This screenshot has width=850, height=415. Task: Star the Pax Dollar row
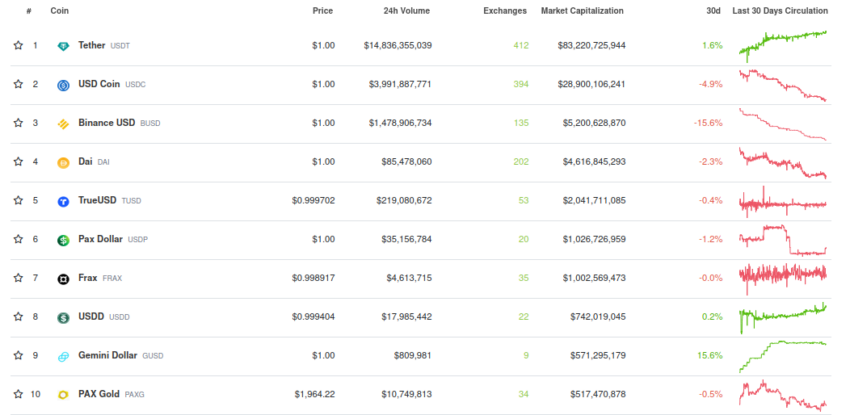(18, 240)
